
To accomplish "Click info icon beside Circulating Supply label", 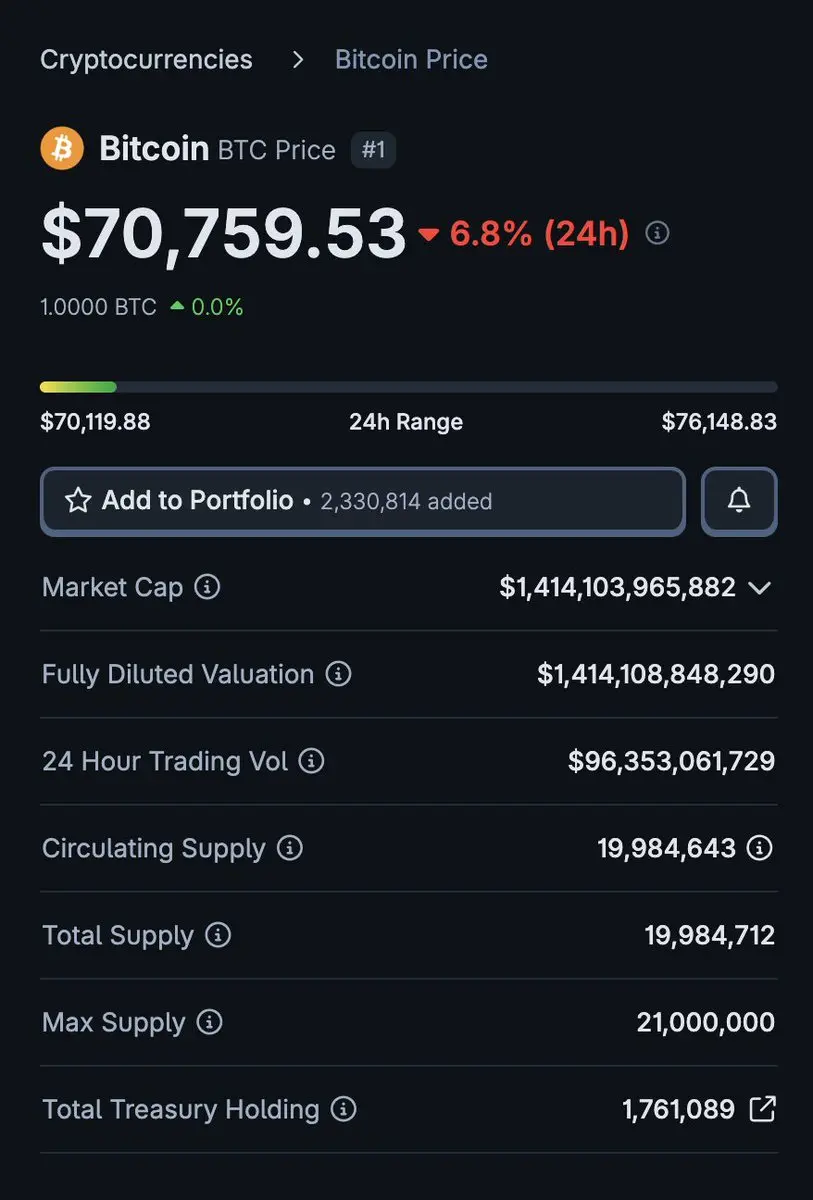I will [x=290, y=848].
